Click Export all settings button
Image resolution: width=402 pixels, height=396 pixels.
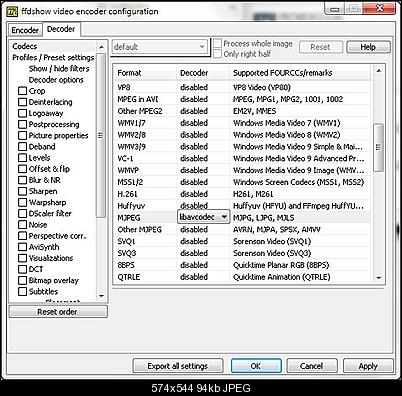point(178,366)
